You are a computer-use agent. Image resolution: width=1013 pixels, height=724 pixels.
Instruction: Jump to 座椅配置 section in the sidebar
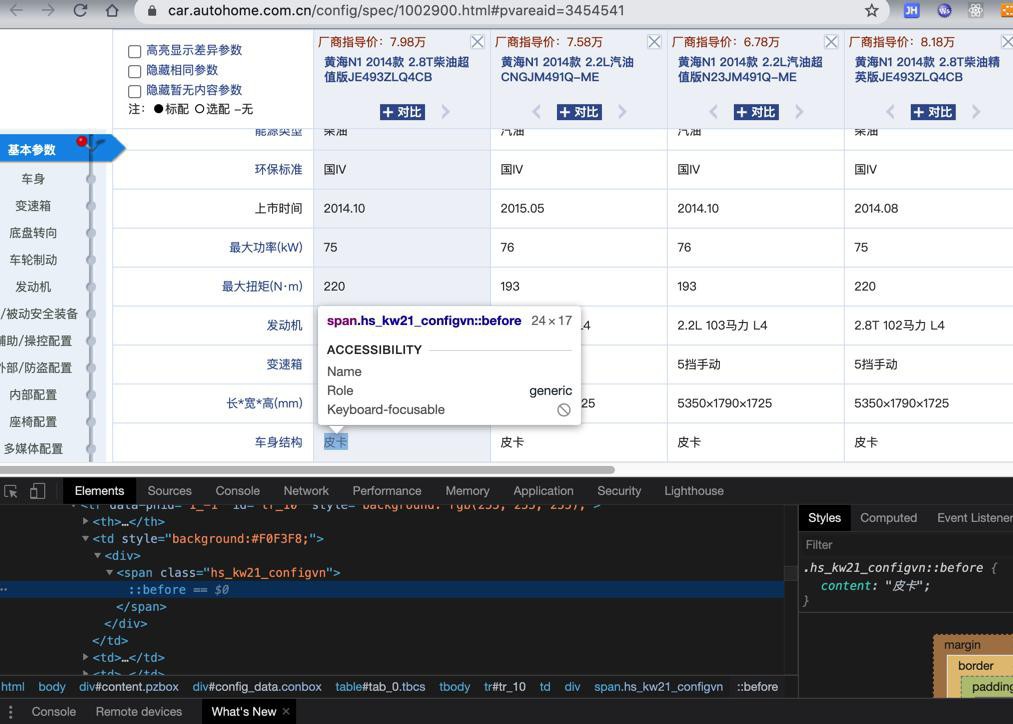click(33, 422)
